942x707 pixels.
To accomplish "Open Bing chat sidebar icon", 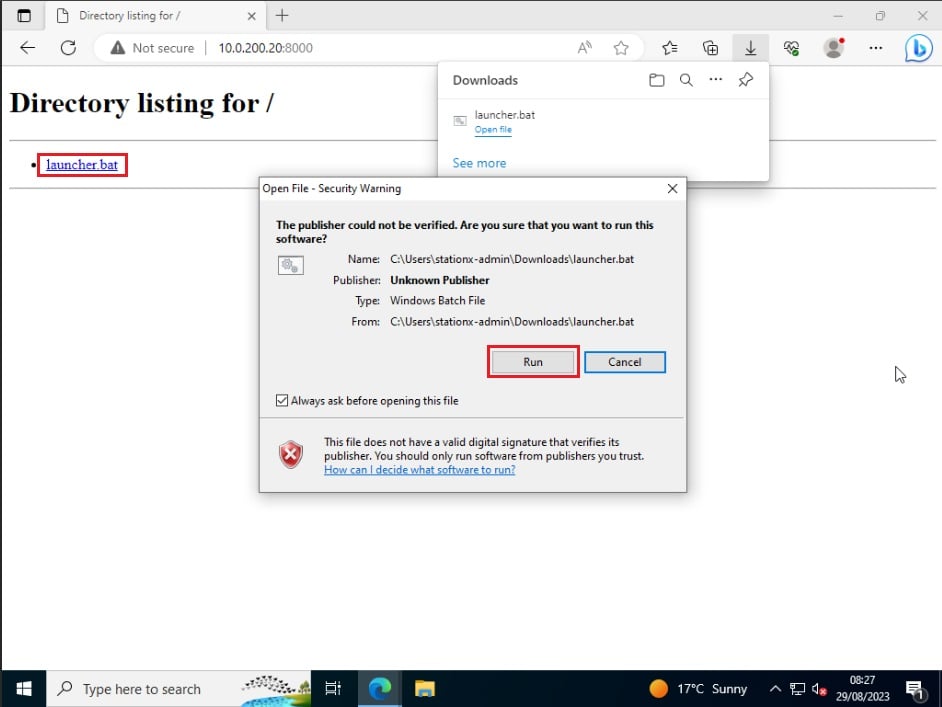I will pyautogui.click(x=919, y=48).
